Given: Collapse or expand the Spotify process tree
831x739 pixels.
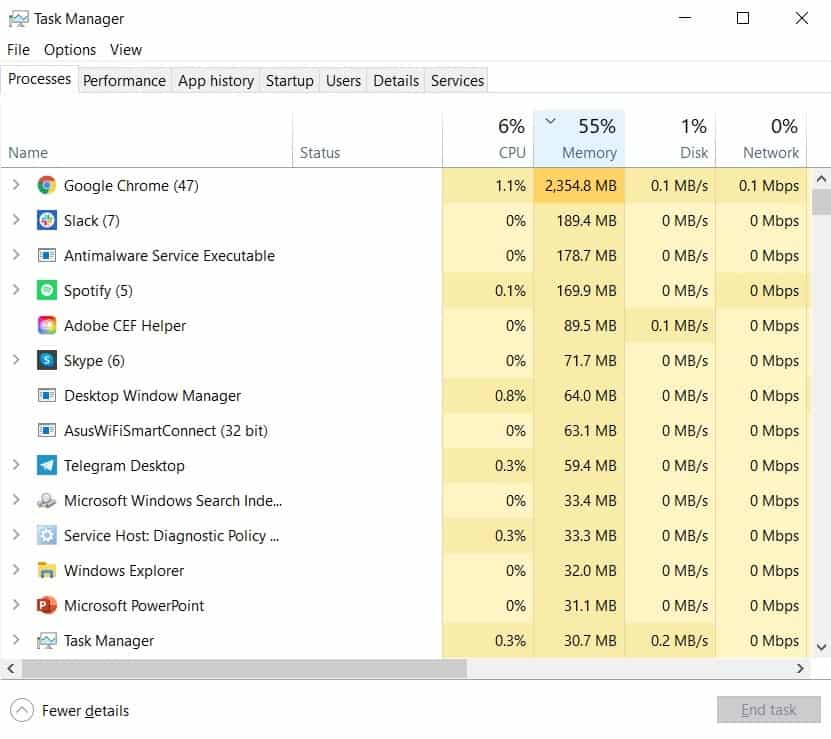Looking at the screenshot, I should coord(16,290).
